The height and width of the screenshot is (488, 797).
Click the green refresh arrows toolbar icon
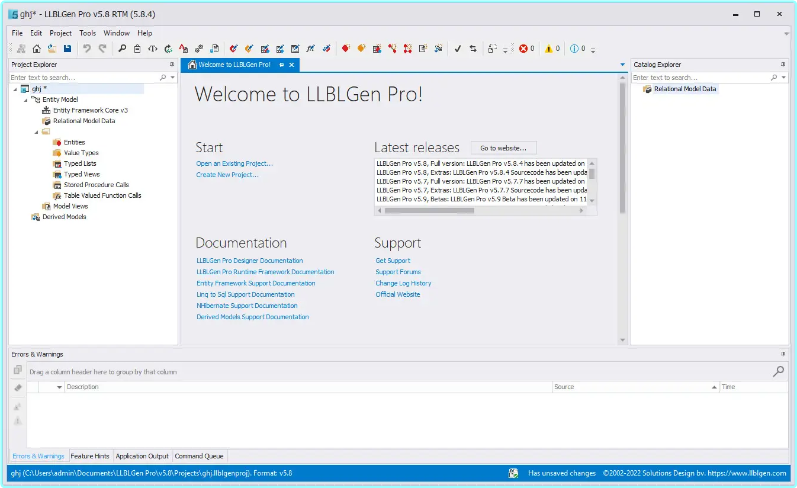(x=168, y=49)
